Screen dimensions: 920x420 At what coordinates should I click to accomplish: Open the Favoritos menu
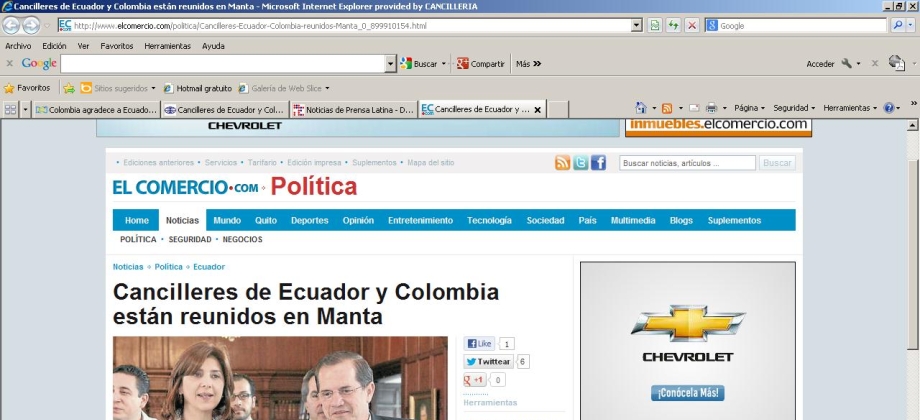click(x=117, y=46)
